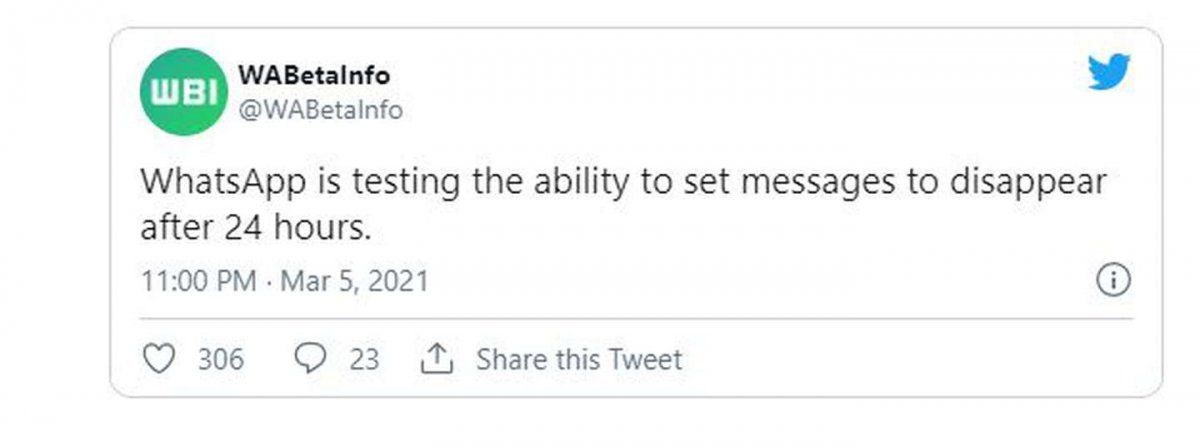Screen dimensions: 1200x446
Task: Open the Twitter bird logo
Action: click(x=1109, y=73)
